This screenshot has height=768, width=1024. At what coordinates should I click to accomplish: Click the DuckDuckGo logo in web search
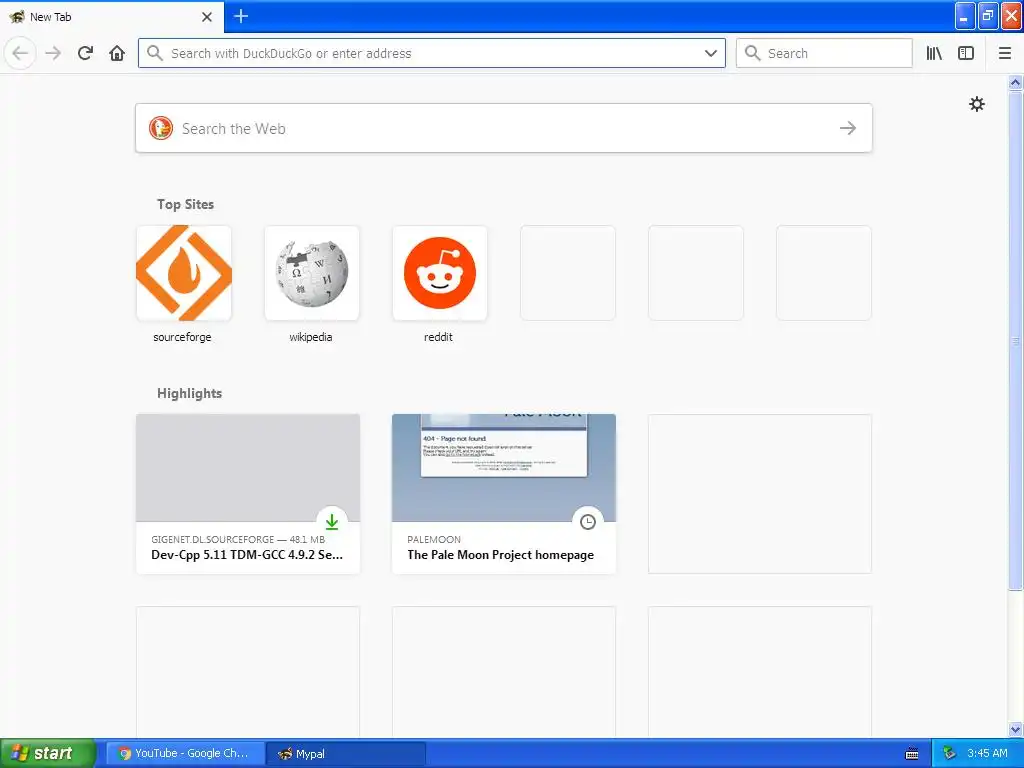(161, 128)
